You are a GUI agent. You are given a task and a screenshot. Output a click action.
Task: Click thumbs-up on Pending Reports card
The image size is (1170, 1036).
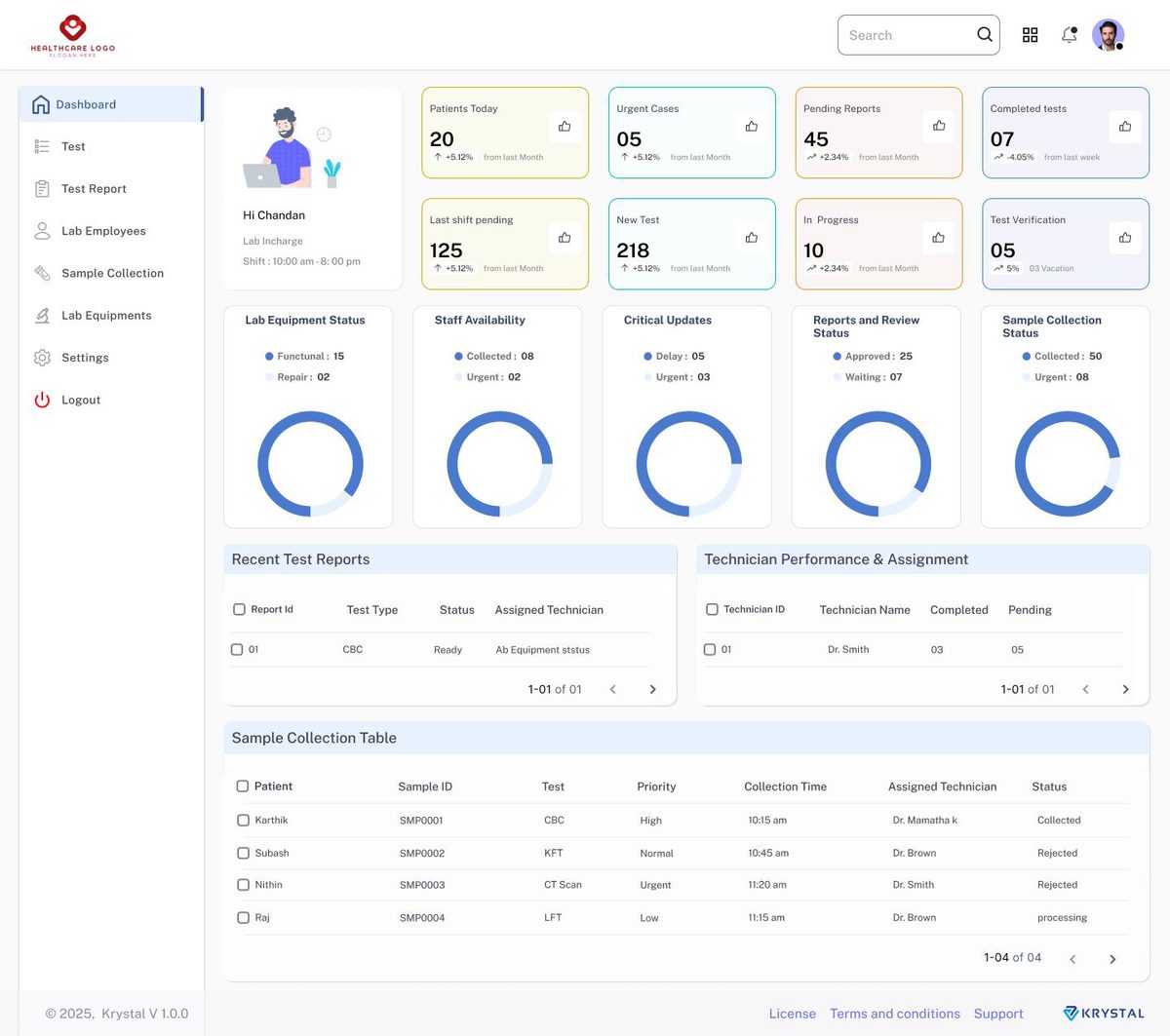click(x=939, y=126)
